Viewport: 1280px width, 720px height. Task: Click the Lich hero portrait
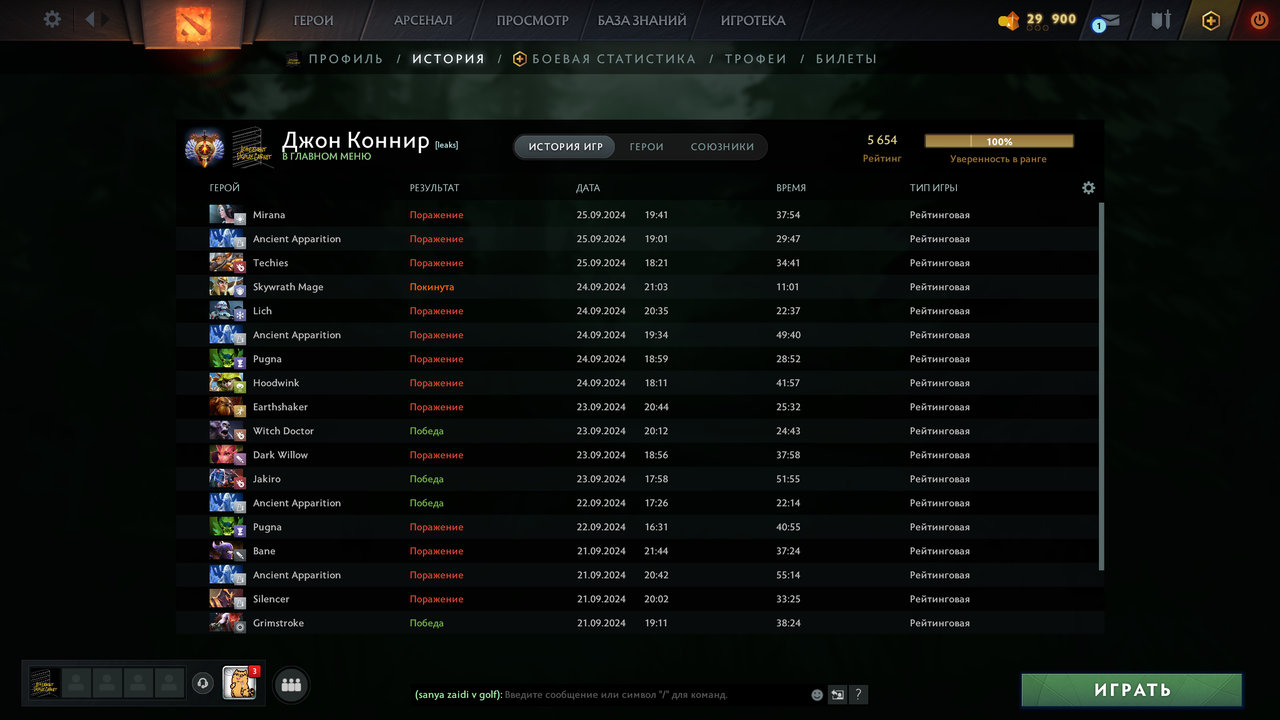click(227, 311)
